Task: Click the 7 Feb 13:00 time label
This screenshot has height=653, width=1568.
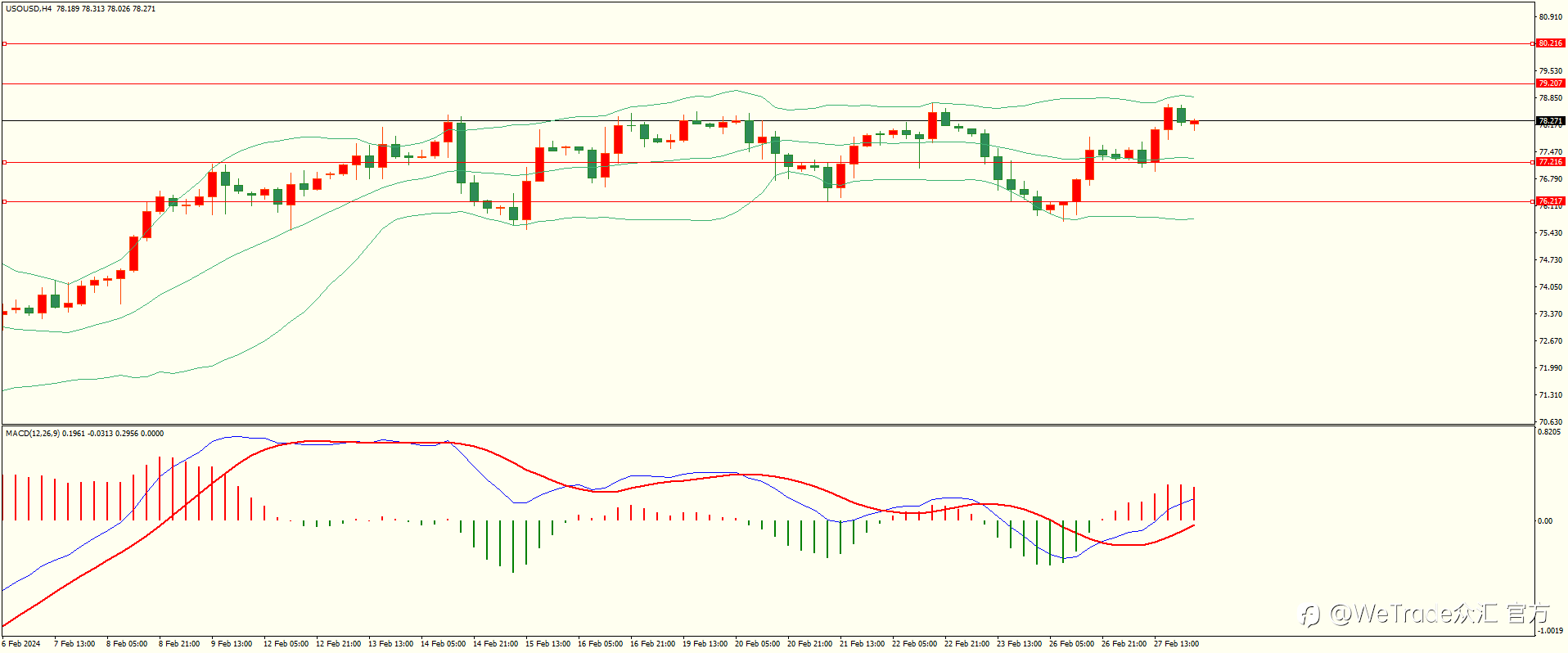Action: click(74, 644)
